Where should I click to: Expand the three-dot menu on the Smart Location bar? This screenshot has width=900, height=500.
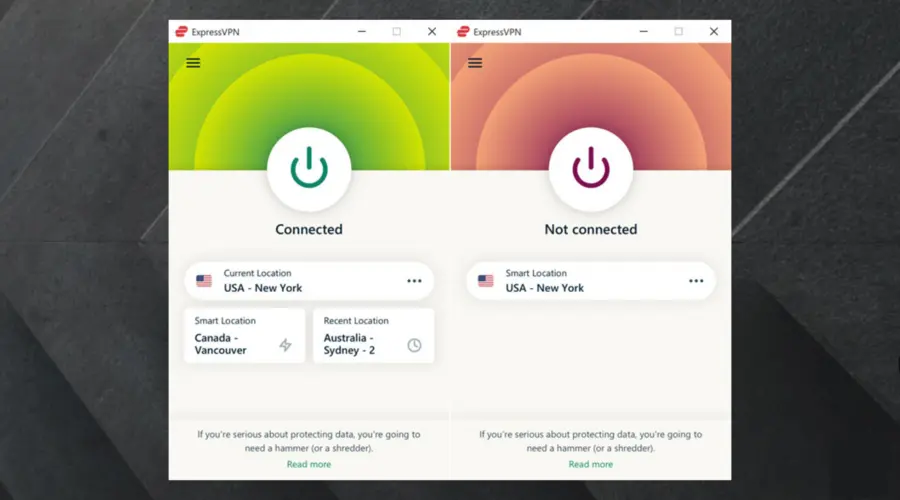pos(696,281)
